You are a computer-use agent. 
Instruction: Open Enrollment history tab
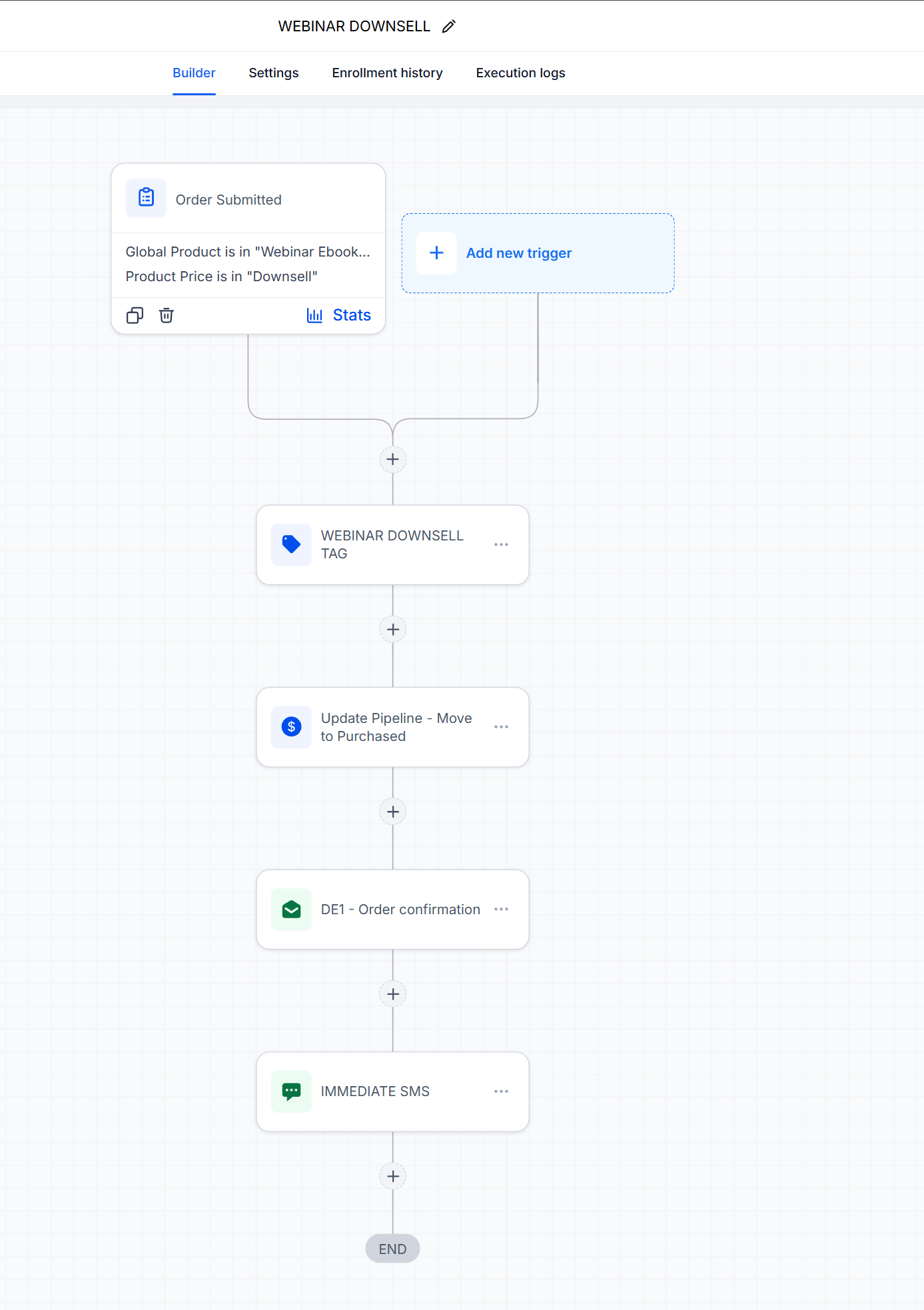coord(387,73)
